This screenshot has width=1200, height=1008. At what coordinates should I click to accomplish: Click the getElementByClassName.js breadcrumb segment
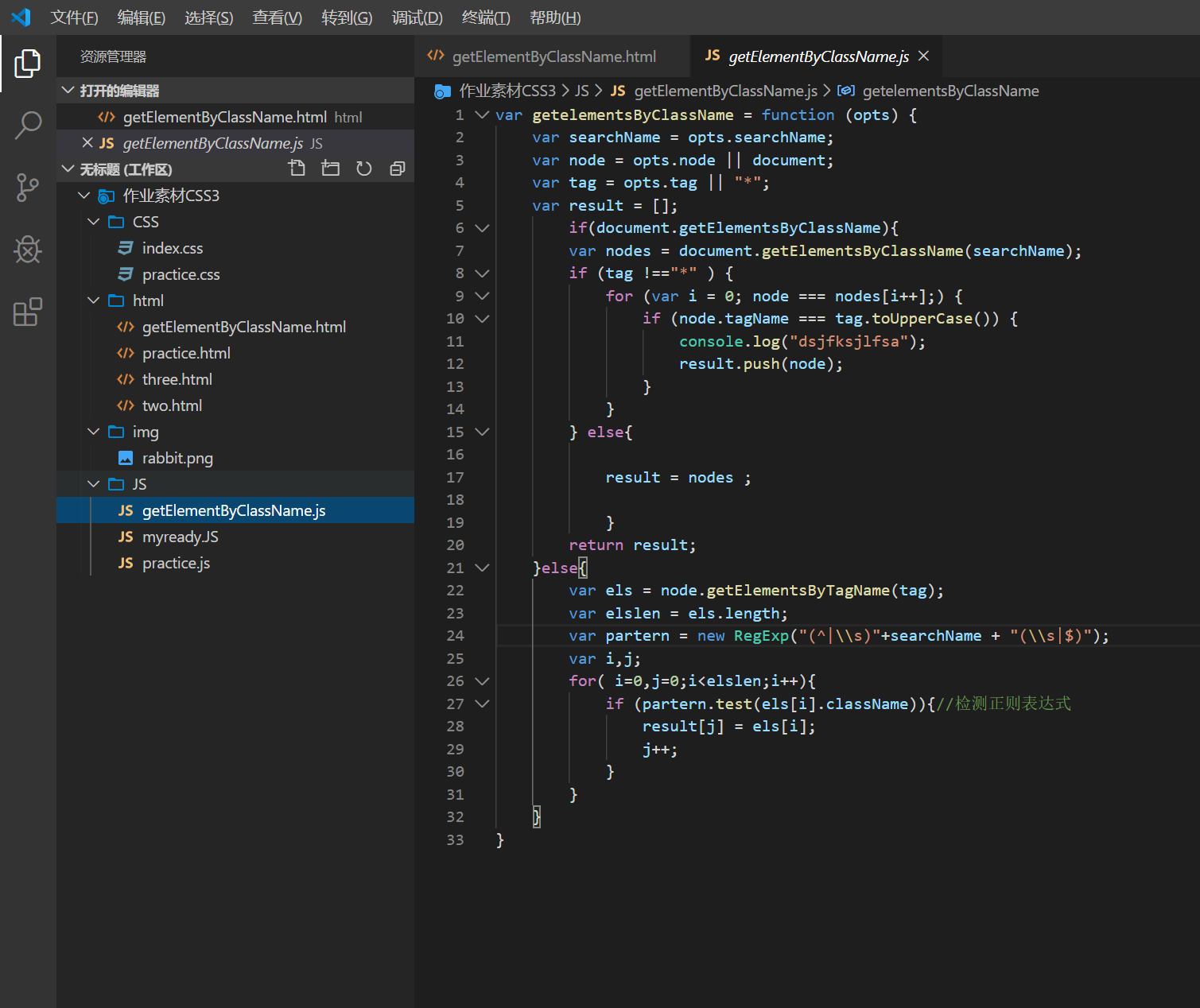(725, 91)
